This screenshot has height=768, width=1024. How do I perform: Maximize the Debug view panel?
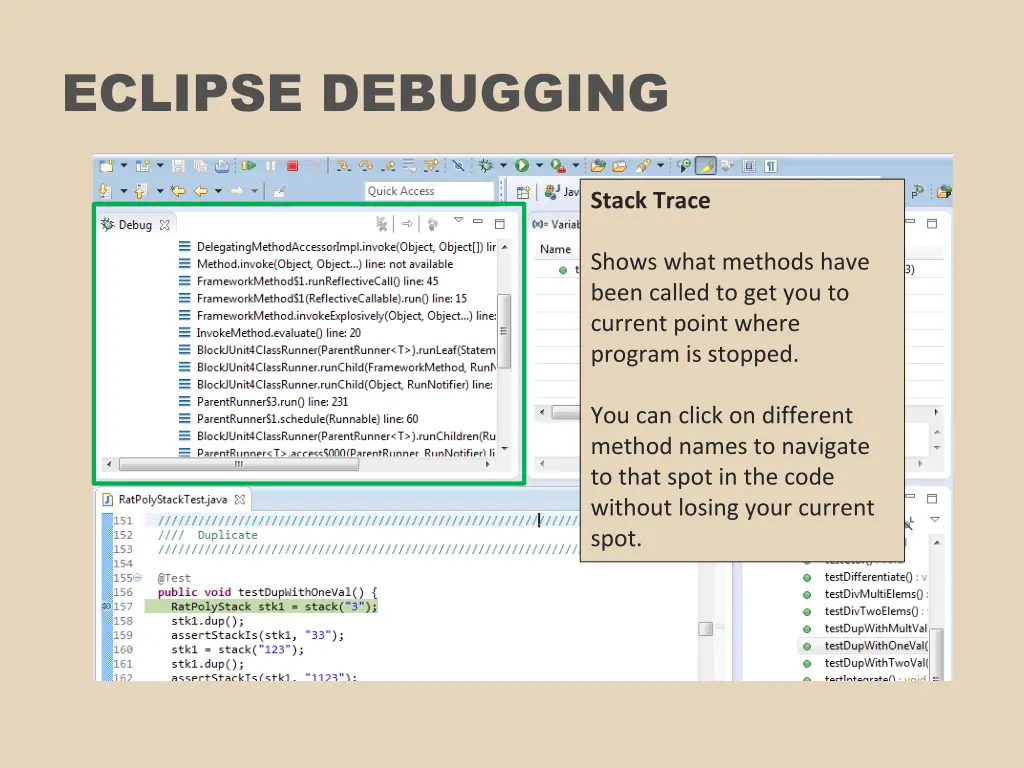click(500, 223)
